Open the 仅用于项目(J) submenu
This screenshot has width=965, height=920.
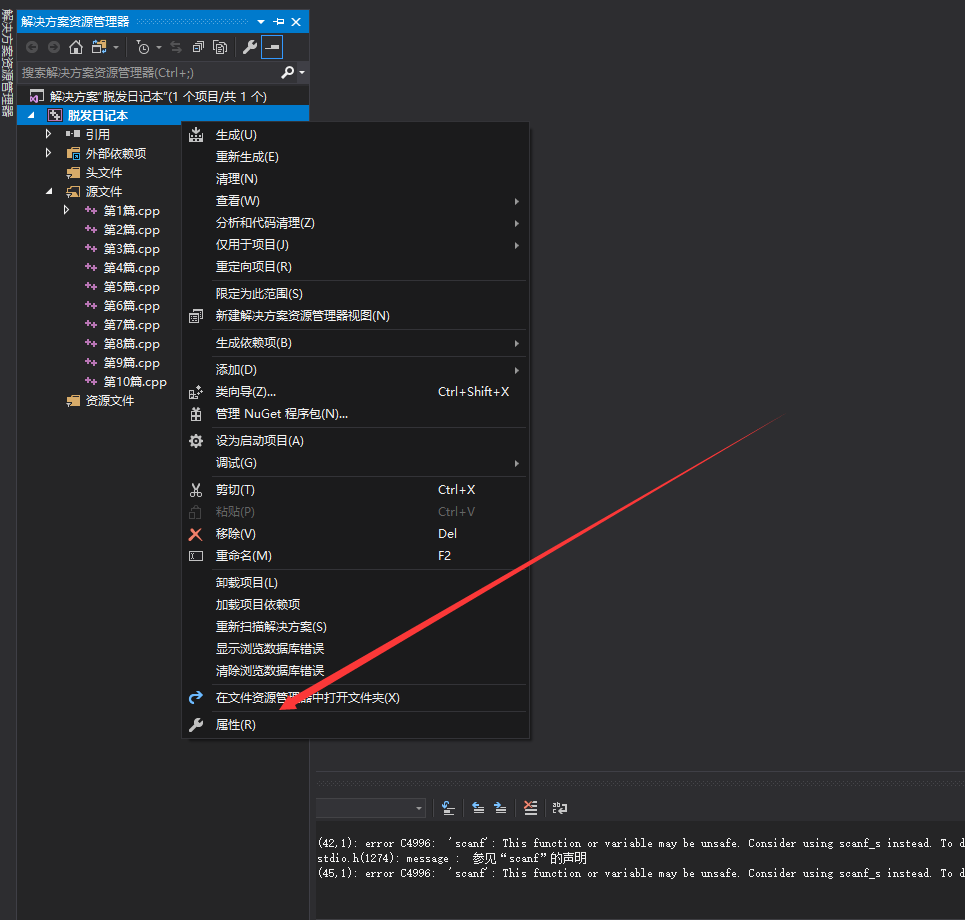(x=355, y=245)
